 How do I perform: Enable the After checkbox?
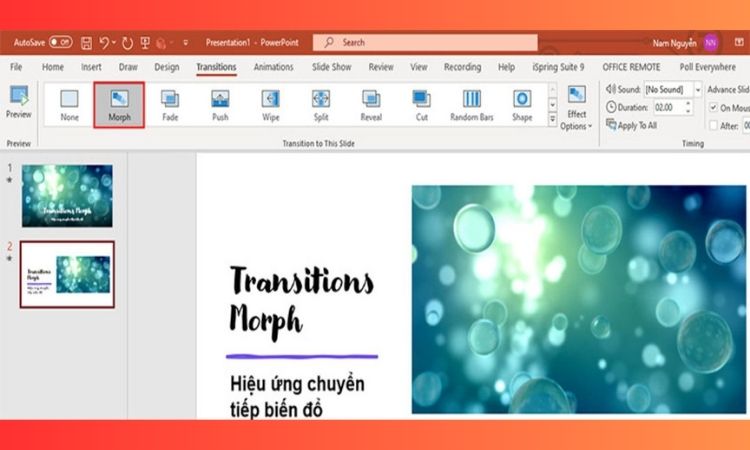(713, 126)
